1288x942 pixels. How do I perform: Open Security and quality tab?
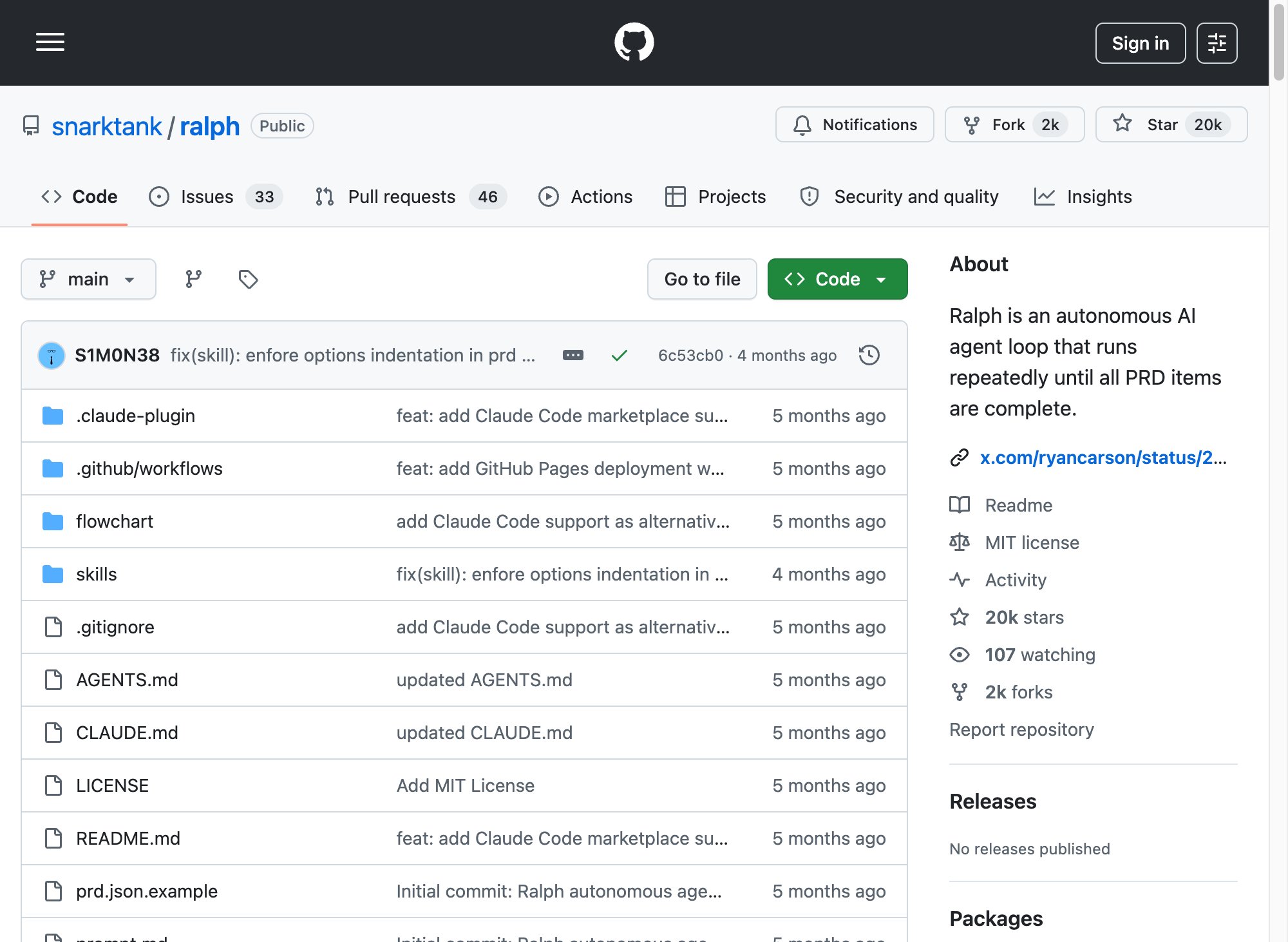tap(899, 197)
